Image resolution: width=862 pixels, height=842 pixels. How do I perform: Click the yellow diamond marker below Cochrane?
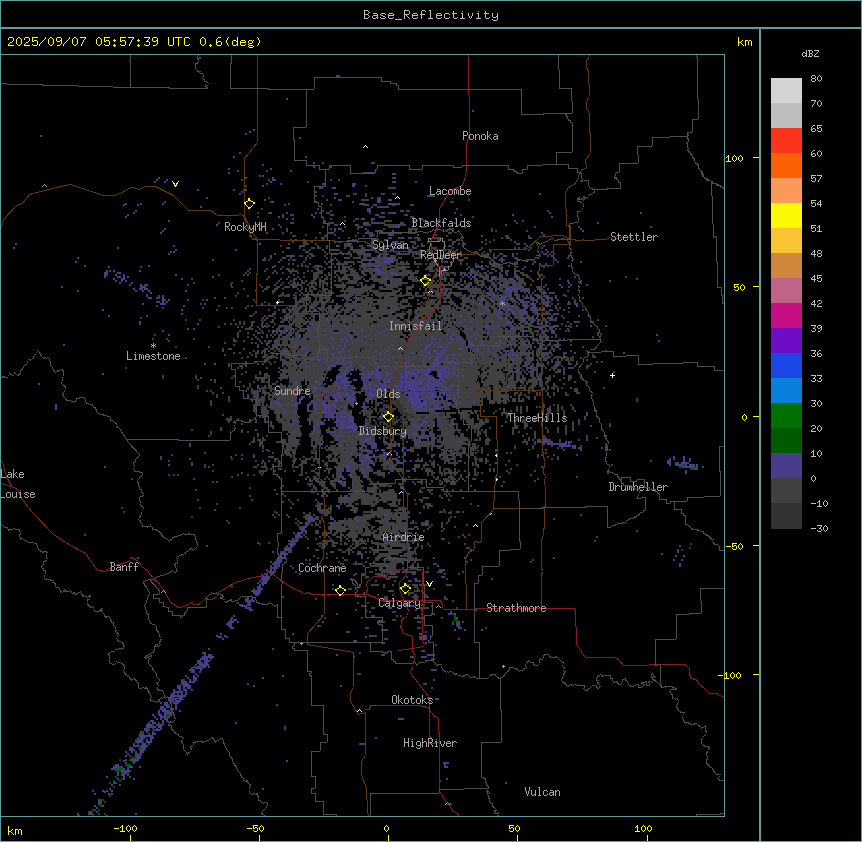point(340,591)
